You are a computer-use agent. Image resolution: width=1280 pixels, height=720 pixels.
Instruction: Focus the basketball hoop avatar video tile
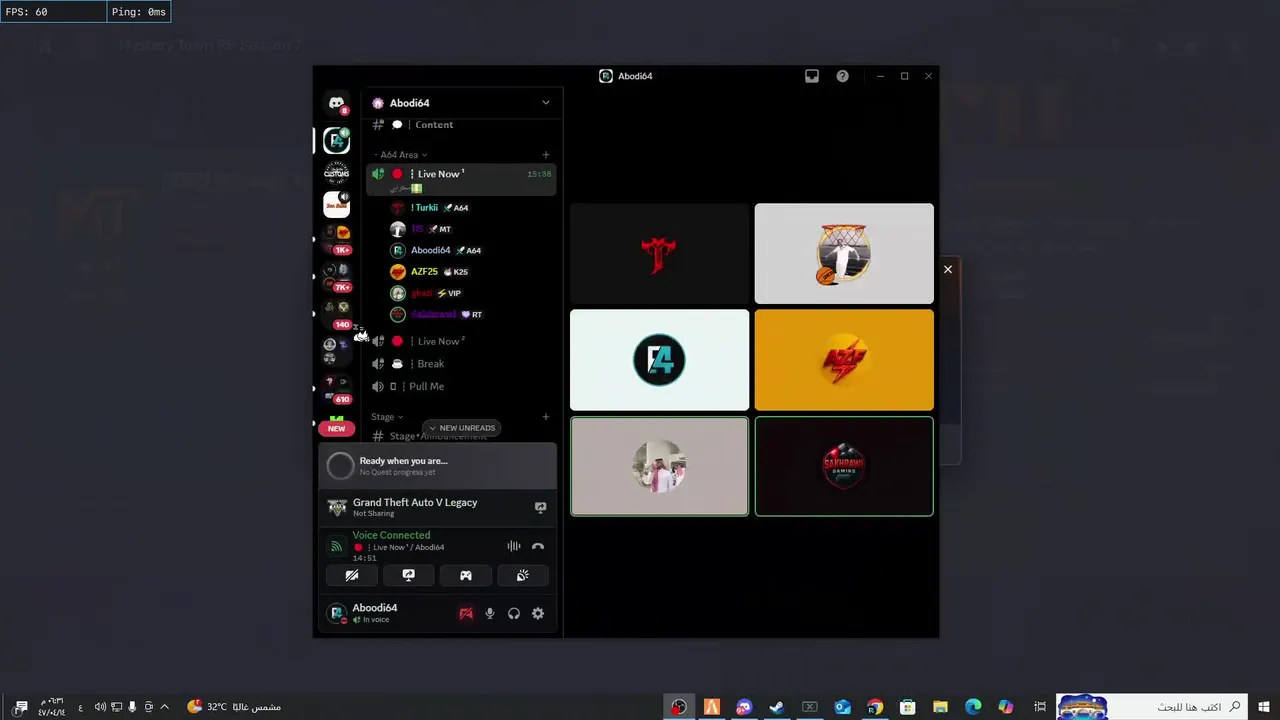[x=844, y=254]
